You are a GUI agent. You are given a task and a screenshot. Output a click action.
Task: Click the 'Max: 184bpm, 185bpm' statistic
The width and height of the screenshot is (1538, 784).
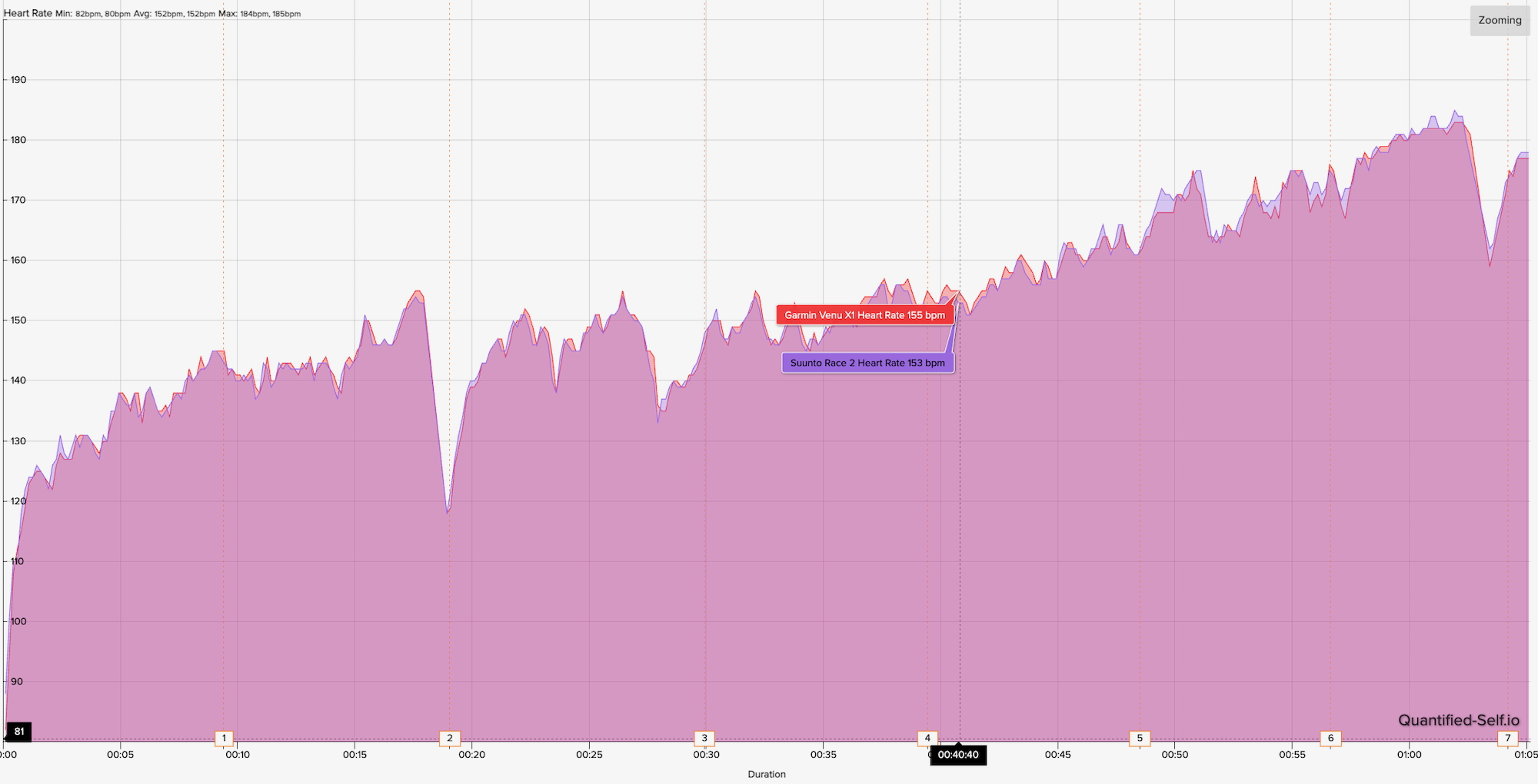point(260,14)
